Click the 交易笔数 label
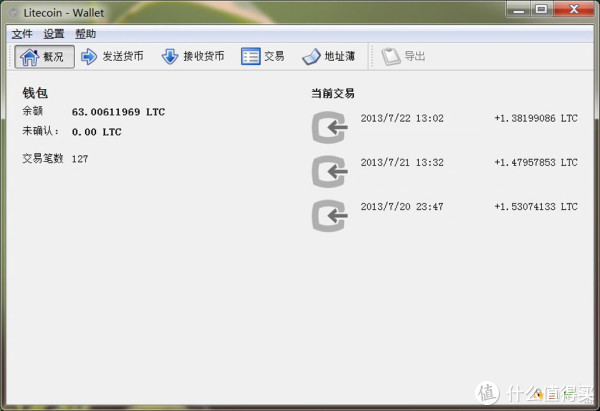The image size is (600, 411). click(42, 158)
